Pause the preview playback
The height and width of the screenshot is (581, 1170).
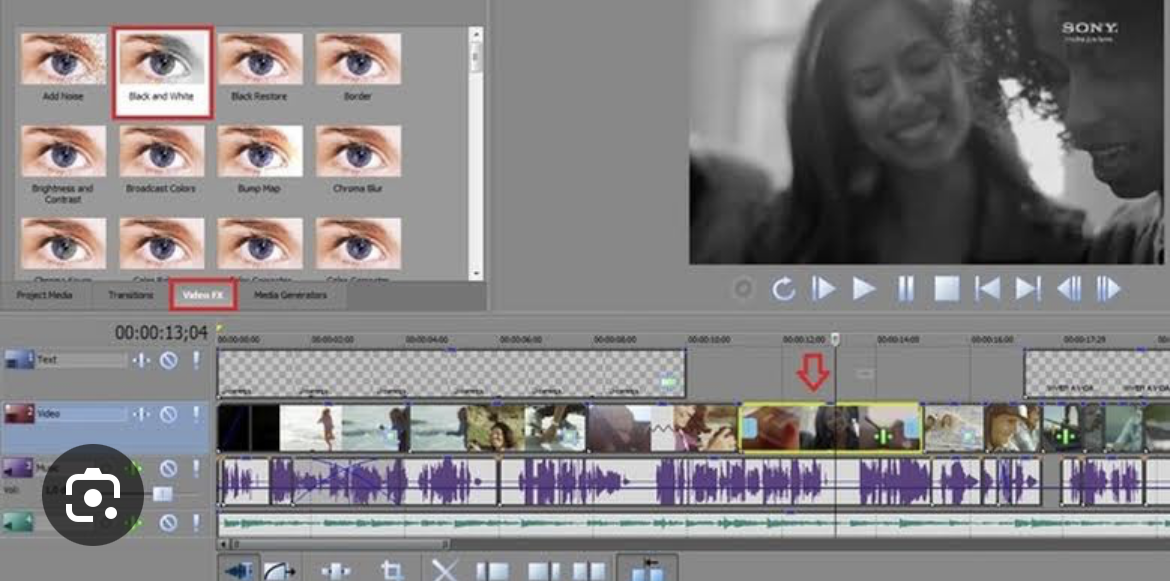click(x=905, y=289)
